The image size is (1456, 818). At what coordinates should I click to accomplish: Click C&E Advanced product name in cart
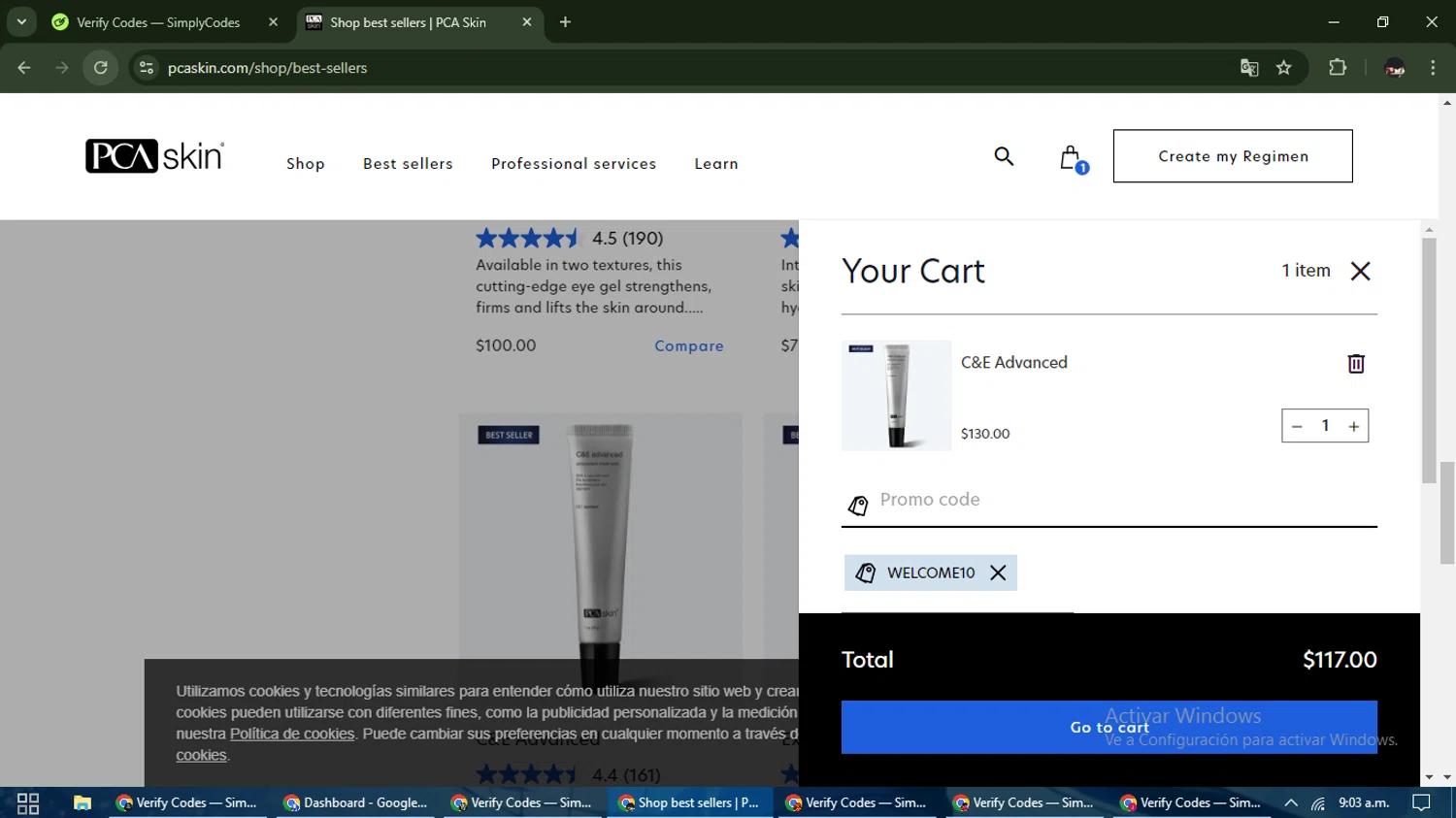(1014, 363)
